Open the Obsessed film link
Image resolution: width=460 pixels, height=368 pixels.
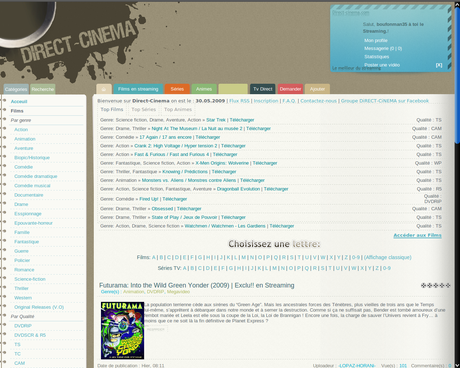162,208
